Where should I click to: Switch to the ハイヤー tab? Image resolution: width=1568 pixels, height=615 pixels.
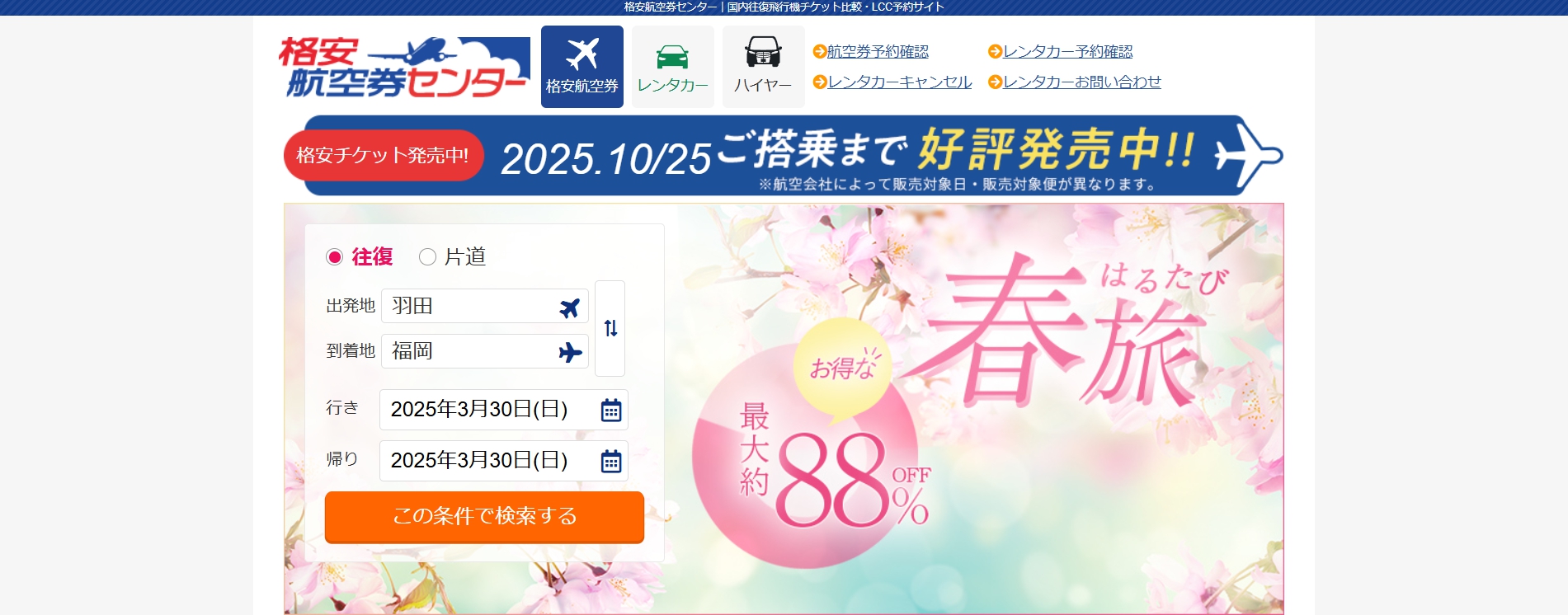point(764,67)
